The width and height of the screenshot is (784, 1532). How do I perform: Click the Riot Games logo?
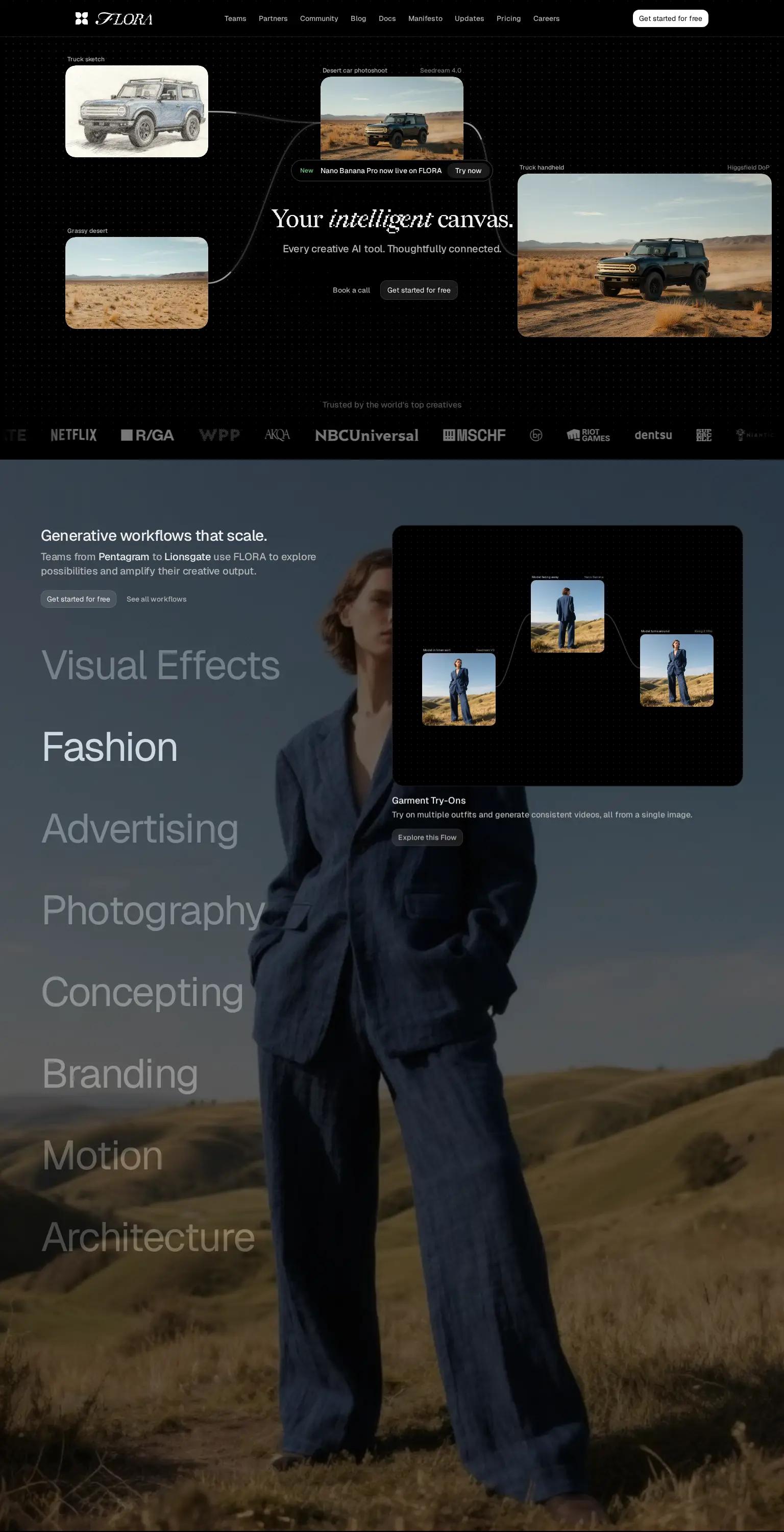(x=589, y=435)
